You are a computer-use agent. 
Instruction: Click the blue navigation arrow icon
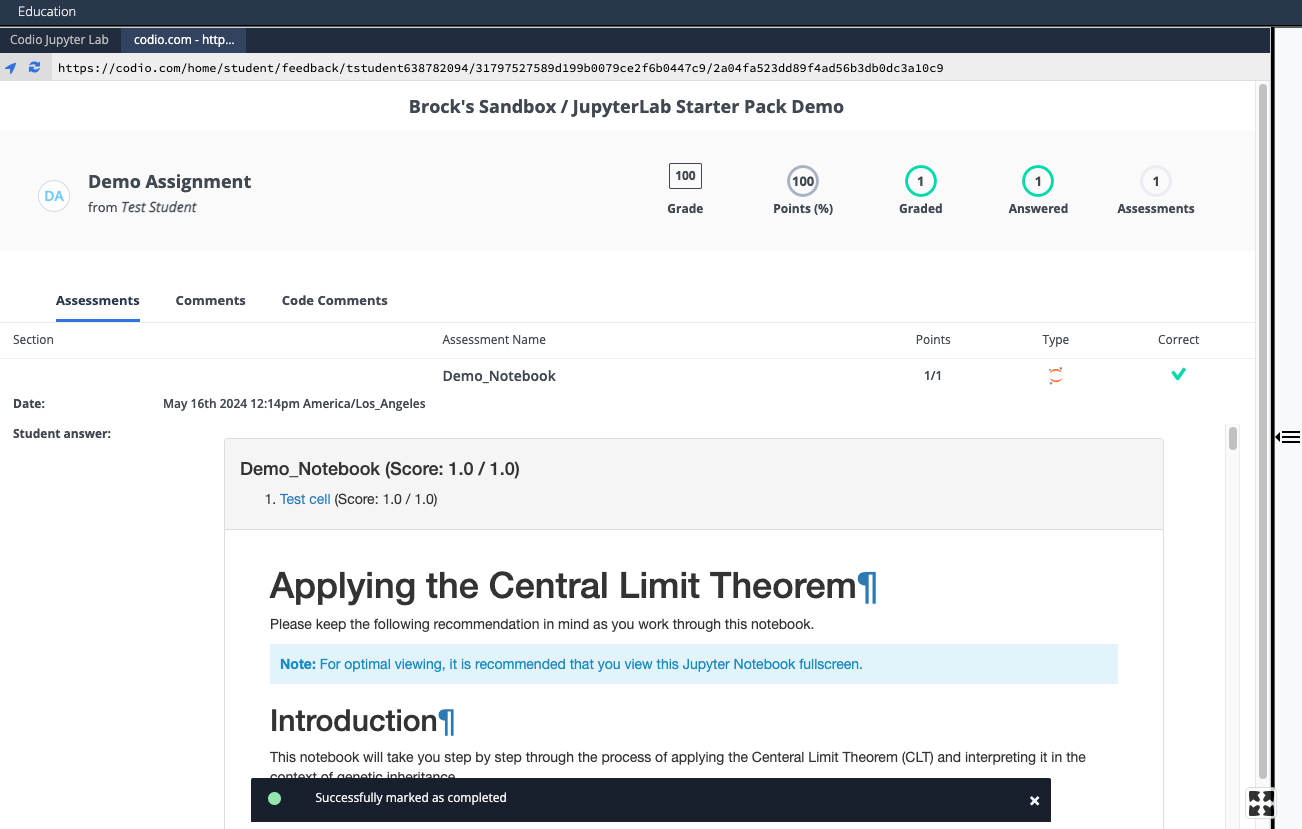(x=11, y=68)
